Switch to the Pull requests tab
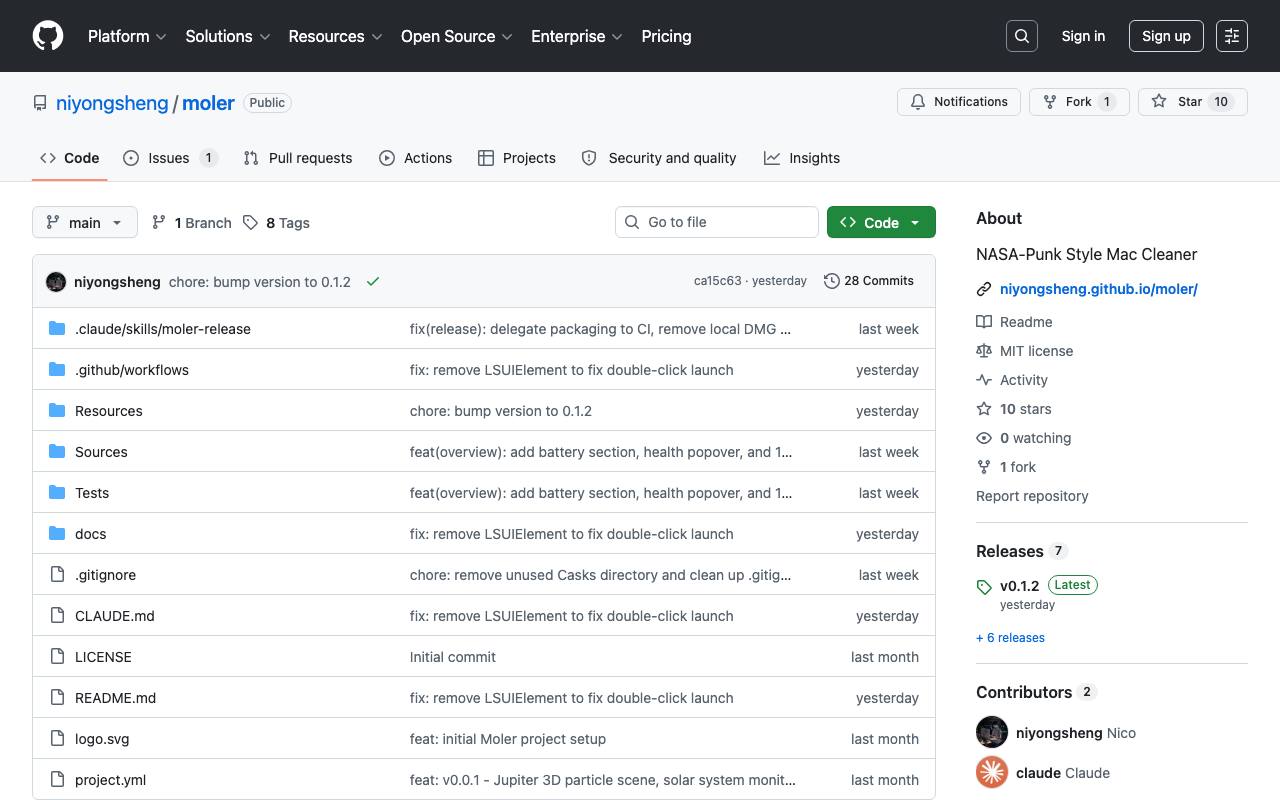Screen dimensions: 1280x800 [298, 158]
